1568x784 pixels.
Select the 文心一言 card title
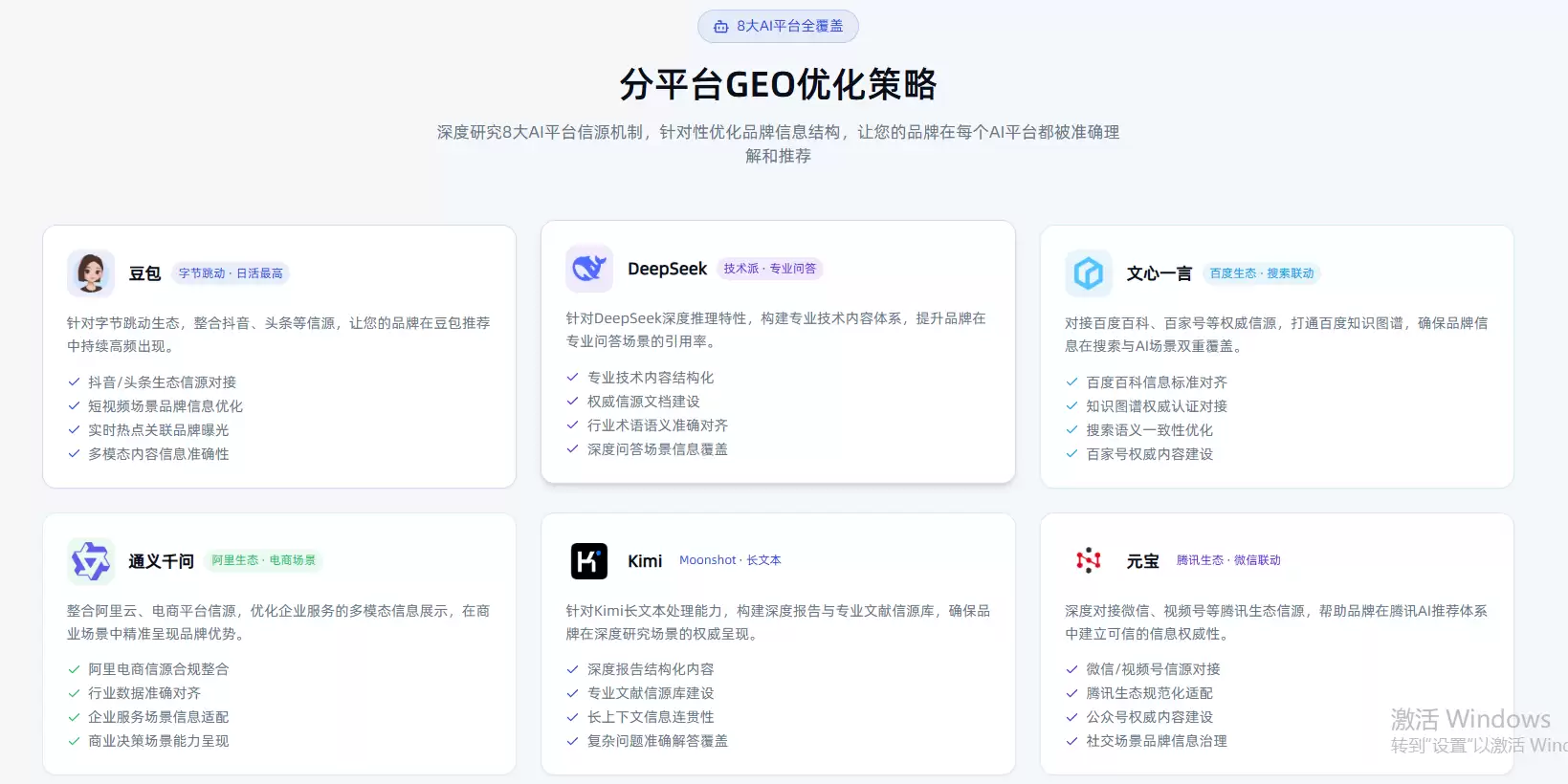pos(1159,273)
